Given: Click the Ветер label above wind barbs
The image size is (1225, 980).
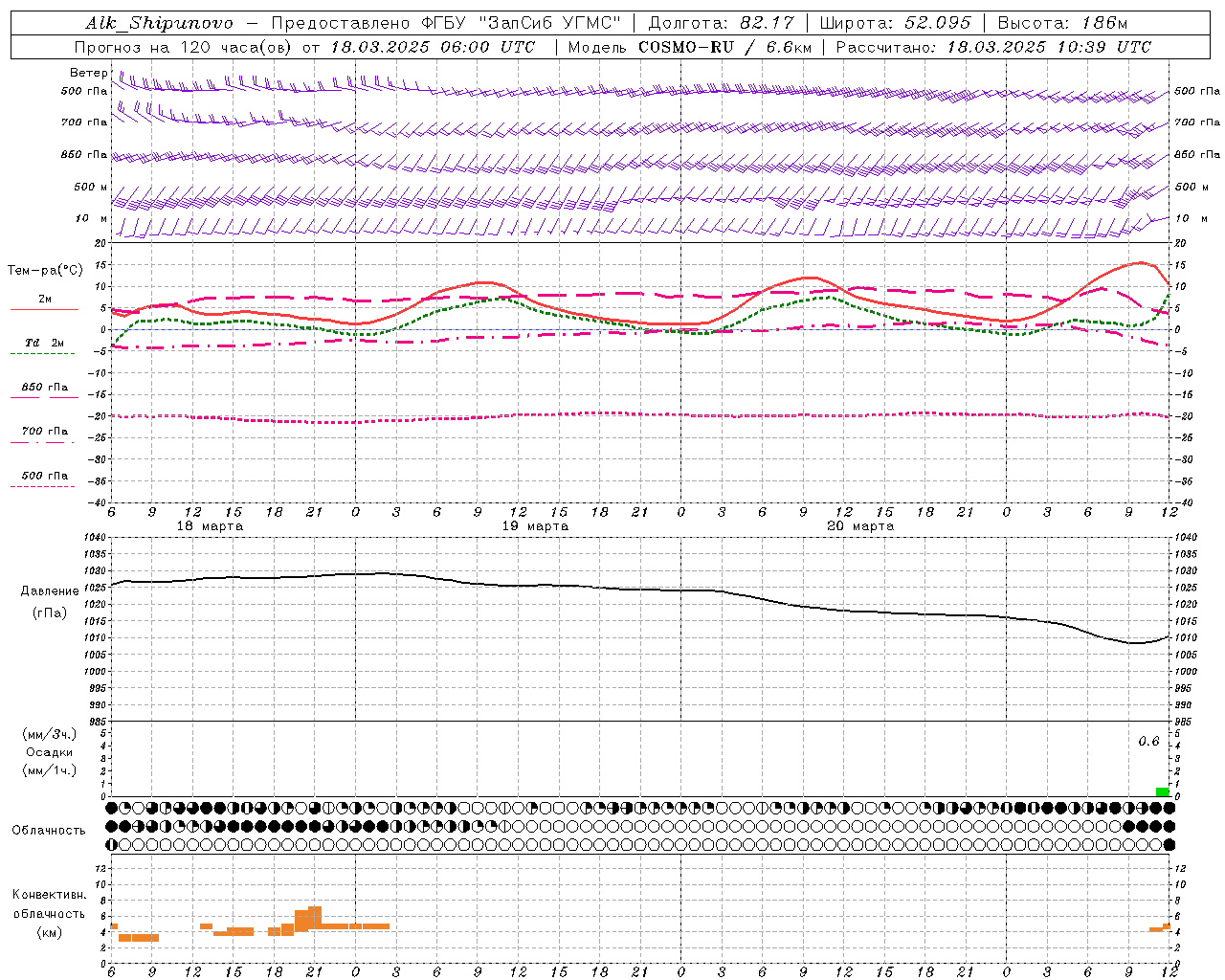Looking at the screenshot, I should 88,73.
